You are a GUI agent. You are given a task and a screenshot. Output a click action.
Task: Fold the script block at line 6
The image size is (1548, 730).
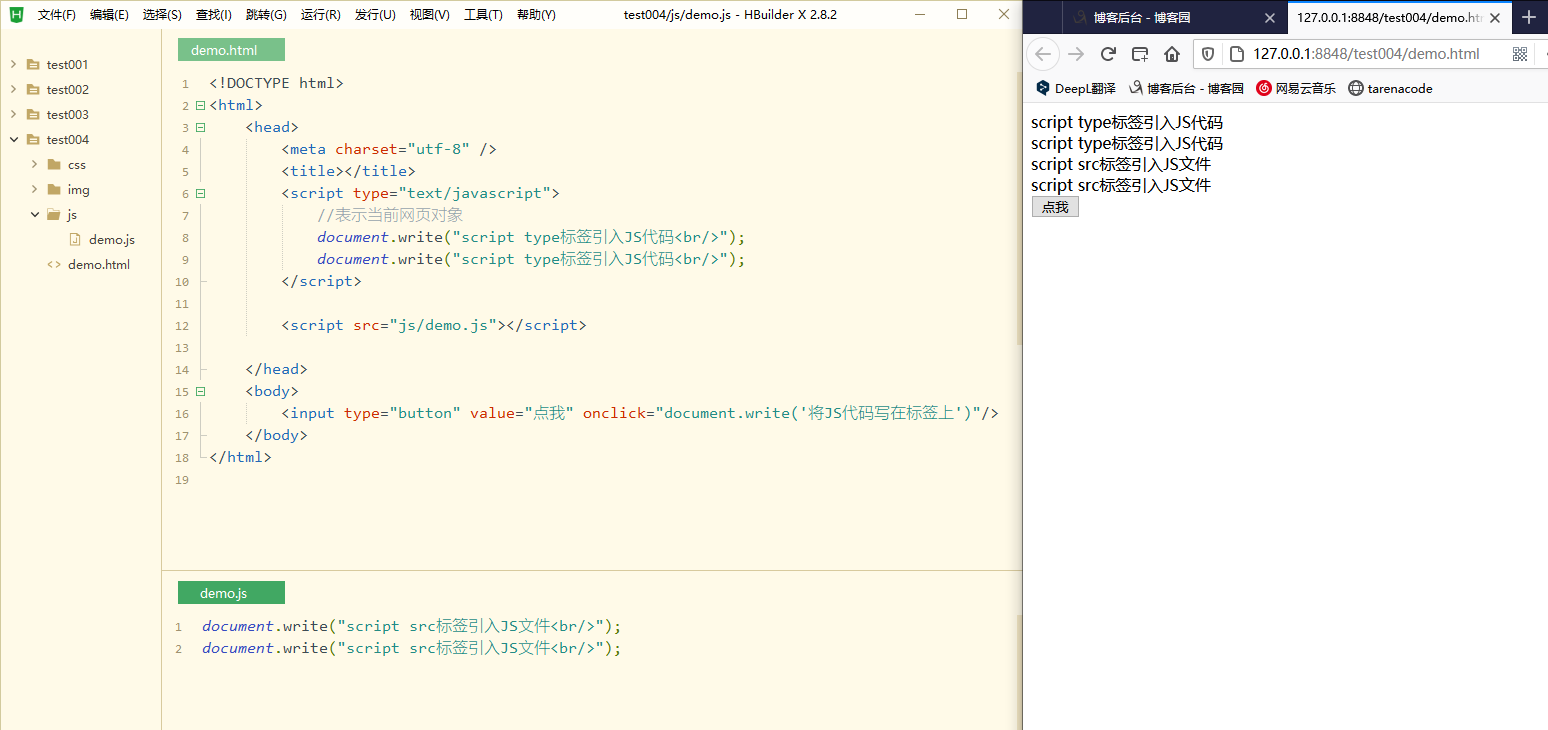click(x=200, y=193)
